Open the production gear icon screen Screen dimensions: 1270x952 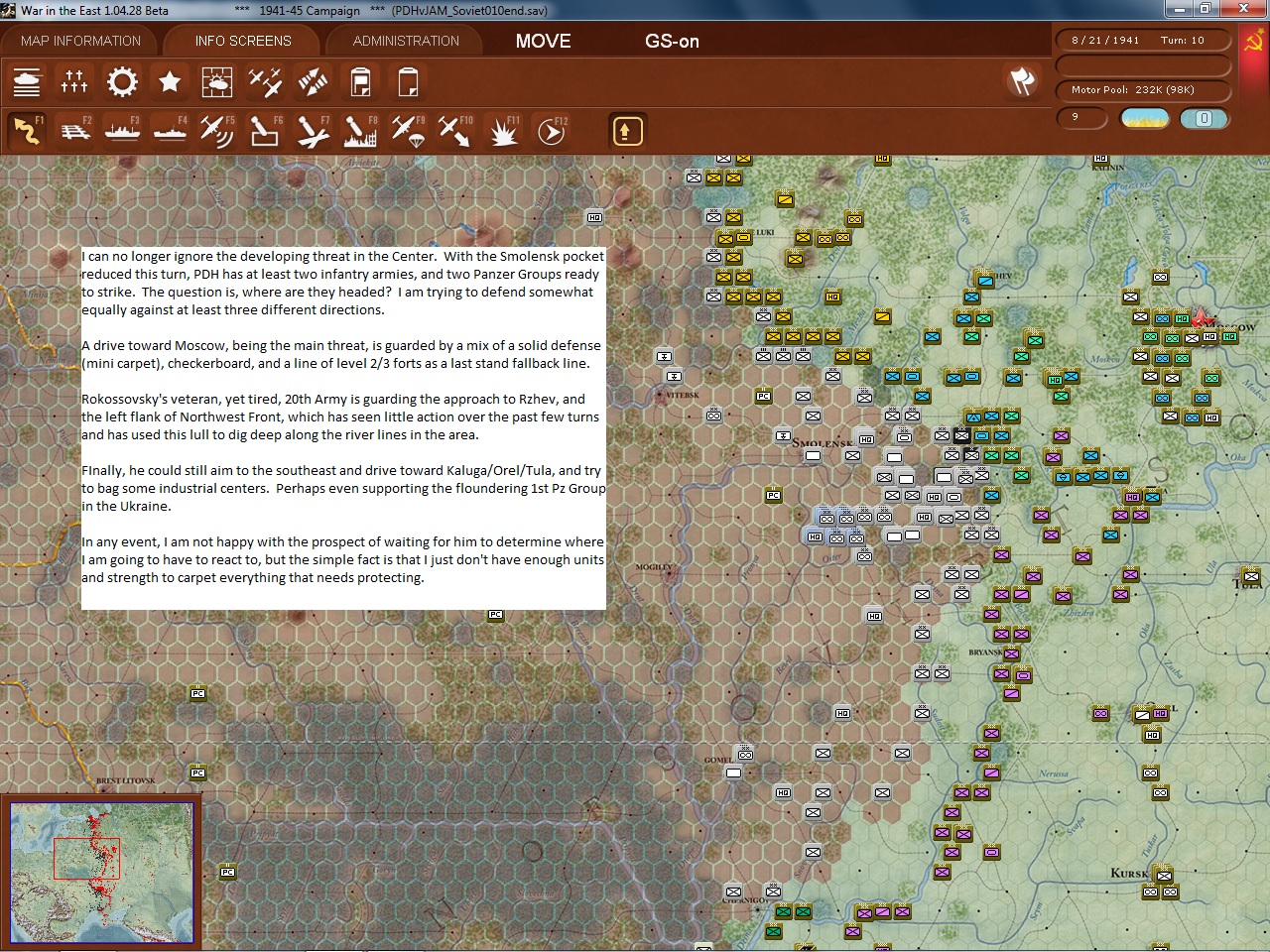click(x=122, y=82)
